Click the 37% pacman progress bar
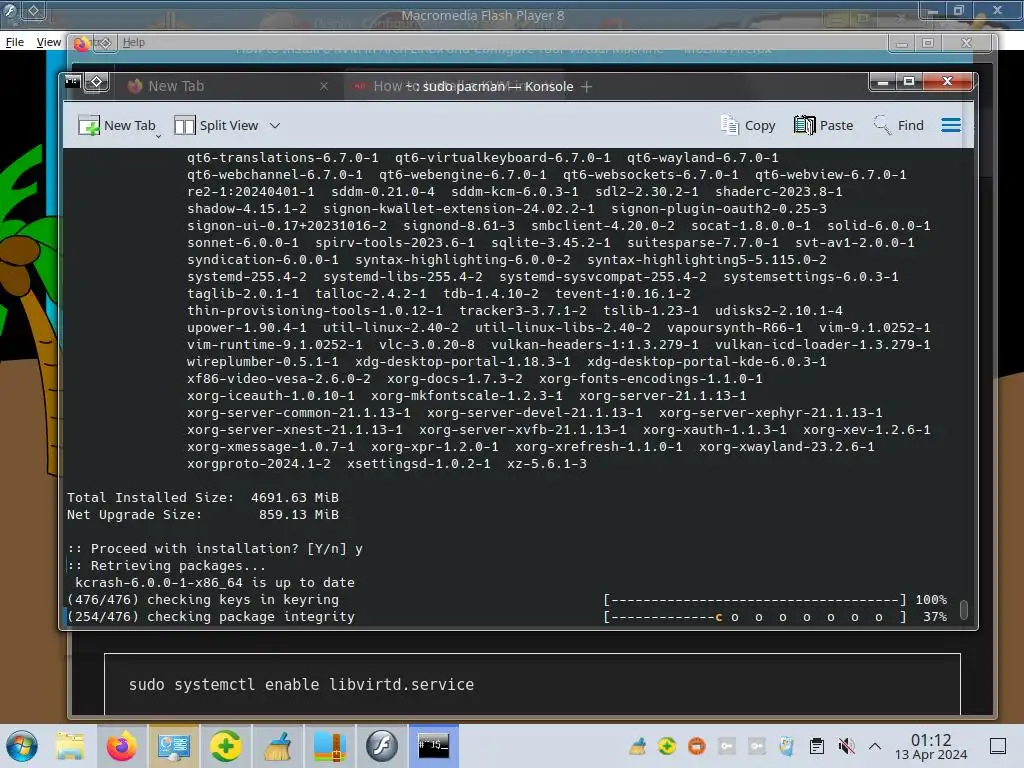 click(x=755, y=616)
